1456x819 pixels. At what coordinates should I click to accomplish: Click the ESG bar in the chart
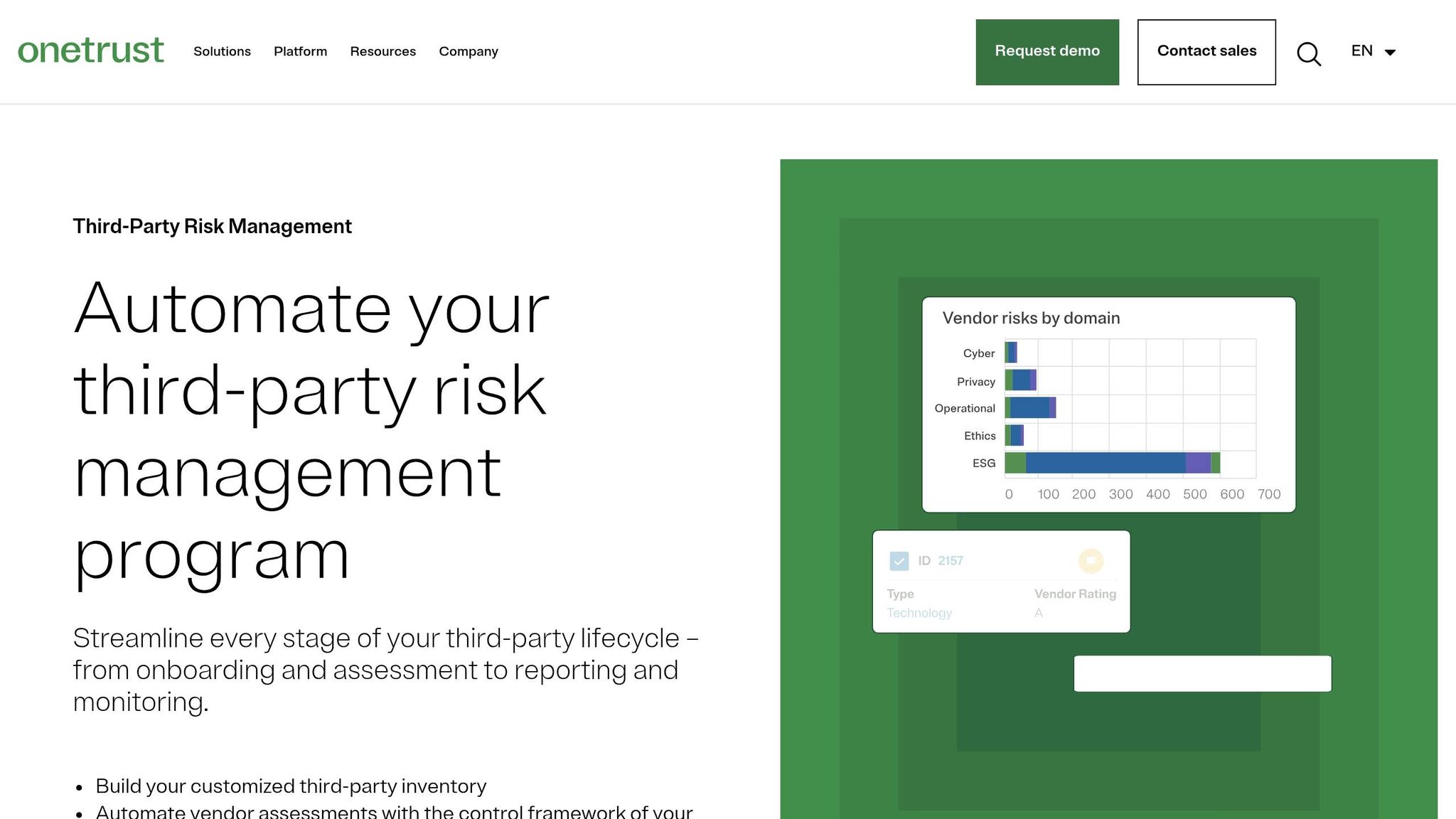1112,463
